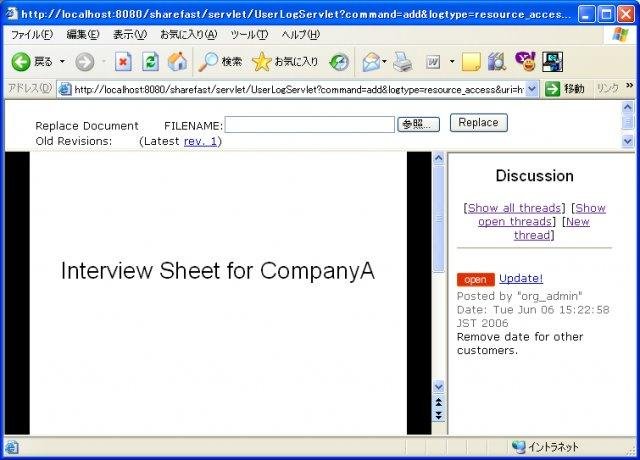The height and width of the screenshot is (460, 640).
Task: Click Show open threads link
Action: (x=542, y=215)
